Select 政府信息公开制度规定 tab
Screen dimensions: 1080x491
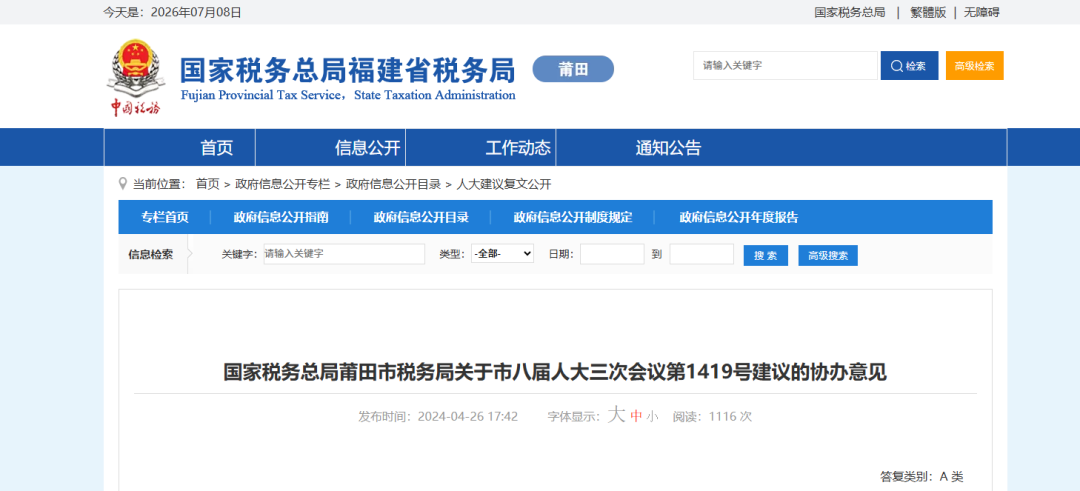coord(573,218)
